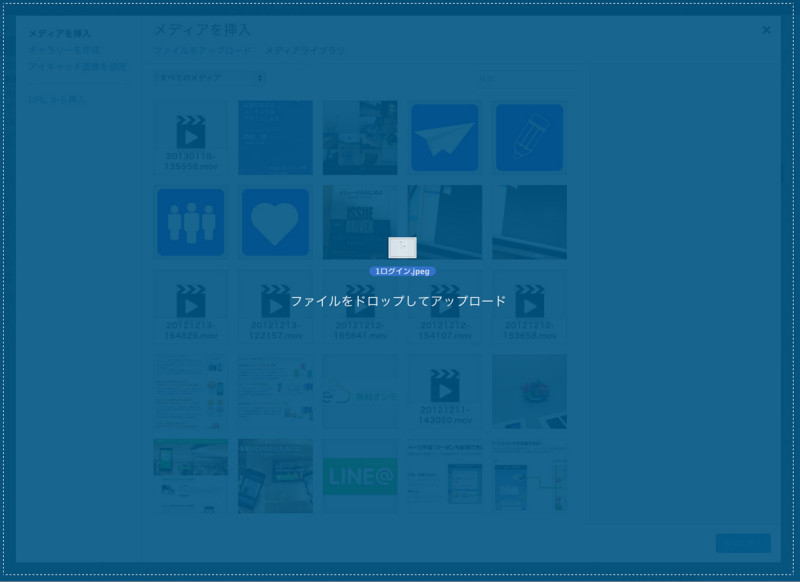The height and width of the screenshot is (582, 800).
Task: Choose the ISSUE DRIVEN image thumbnail
Action: click(x=360, y=222)
